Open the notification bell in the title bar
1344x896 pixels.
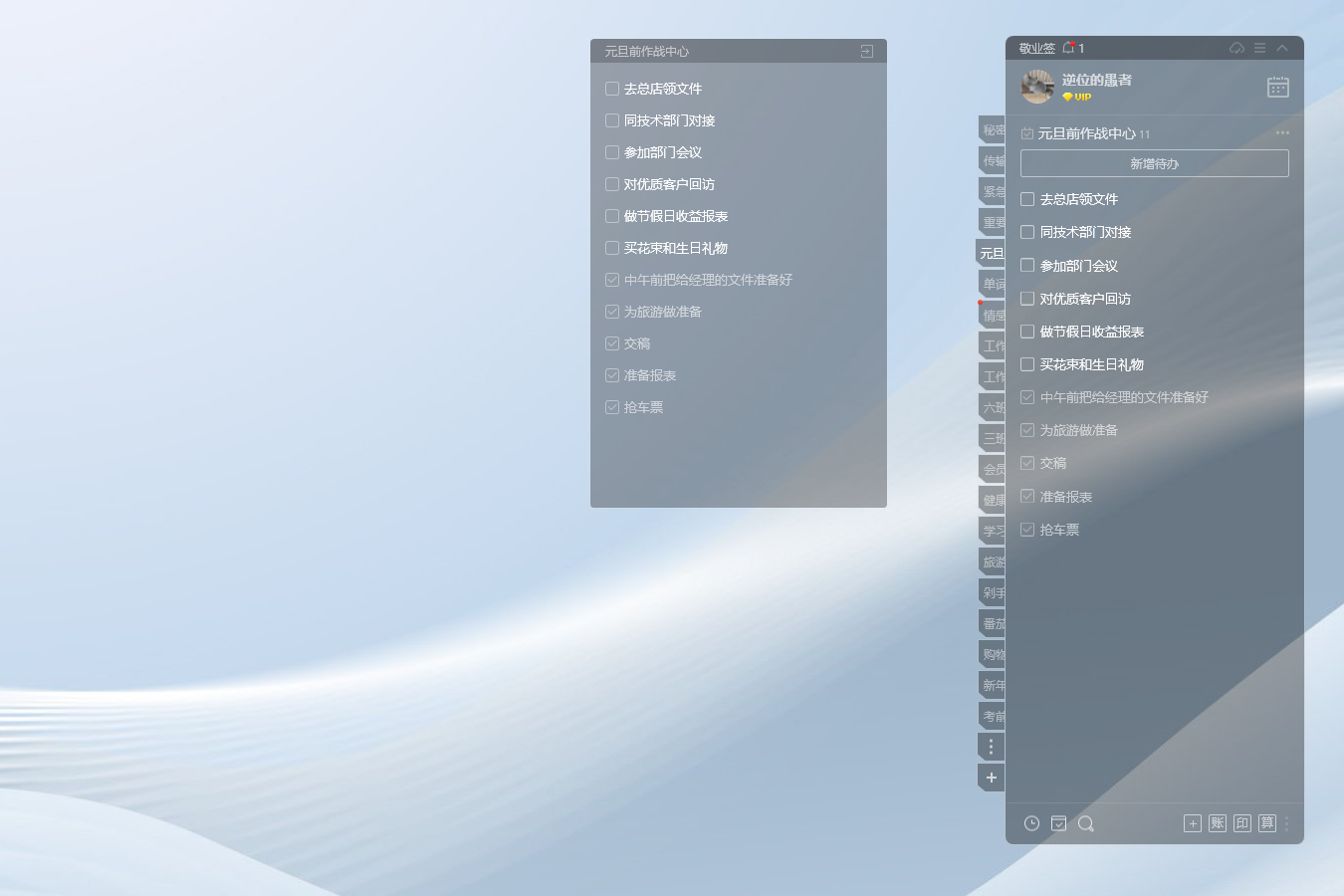1068,48
